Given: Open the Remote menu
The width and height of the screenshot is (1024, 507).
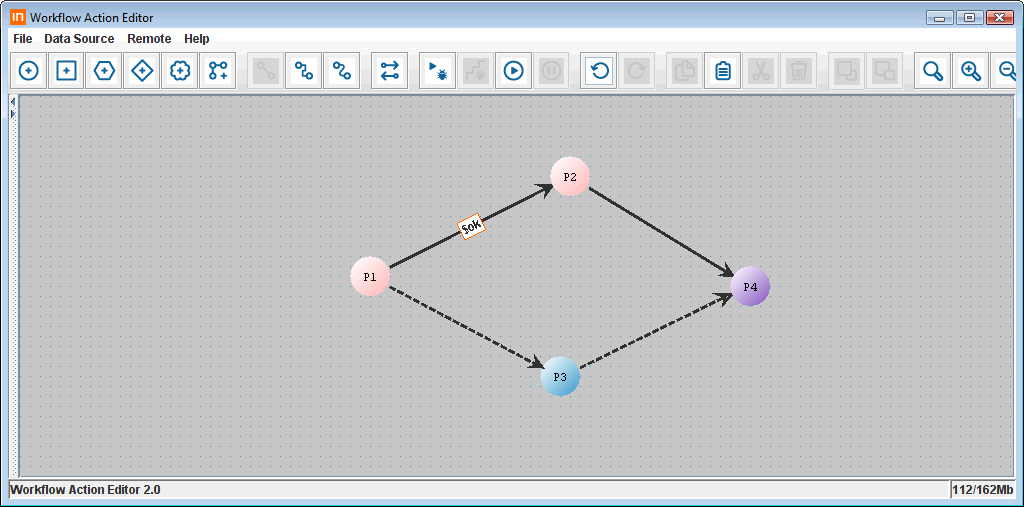Looking at the screenshot, I should click(x=149, y=39).
